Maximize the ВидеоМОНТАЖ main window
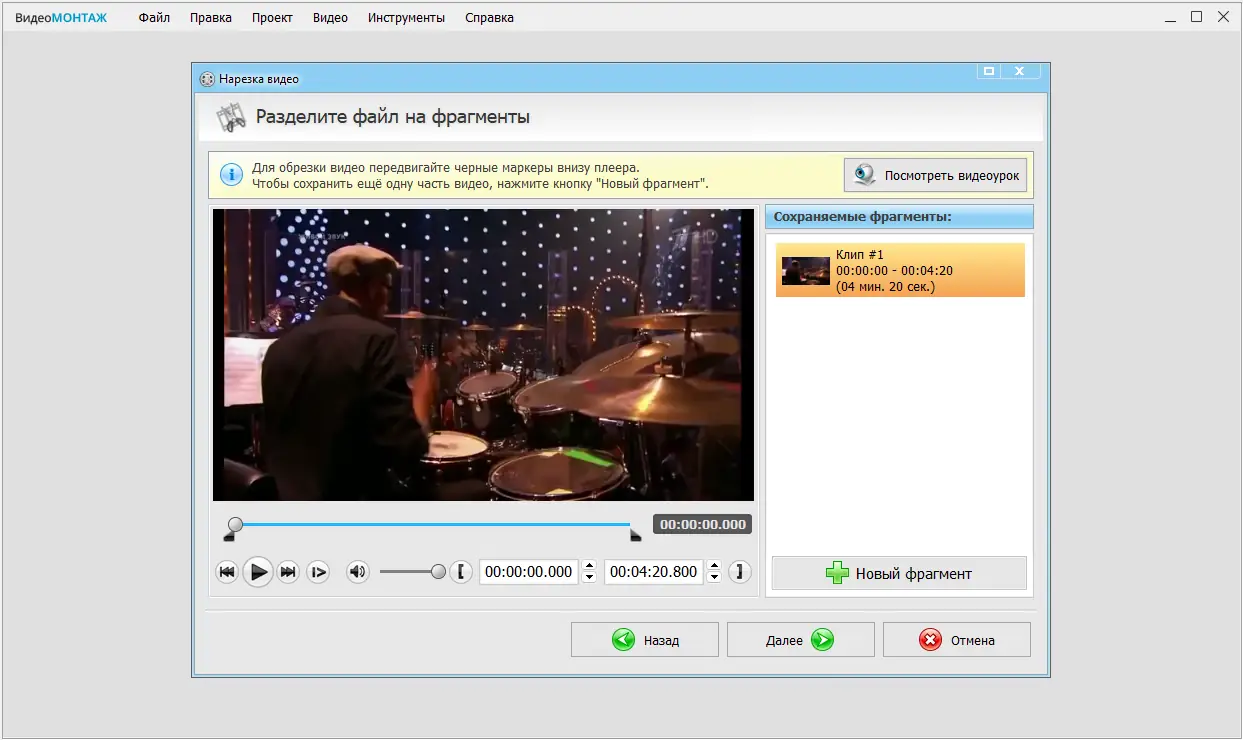The height and width of the screenshot is (740, 1243). tap(1197, 17)
